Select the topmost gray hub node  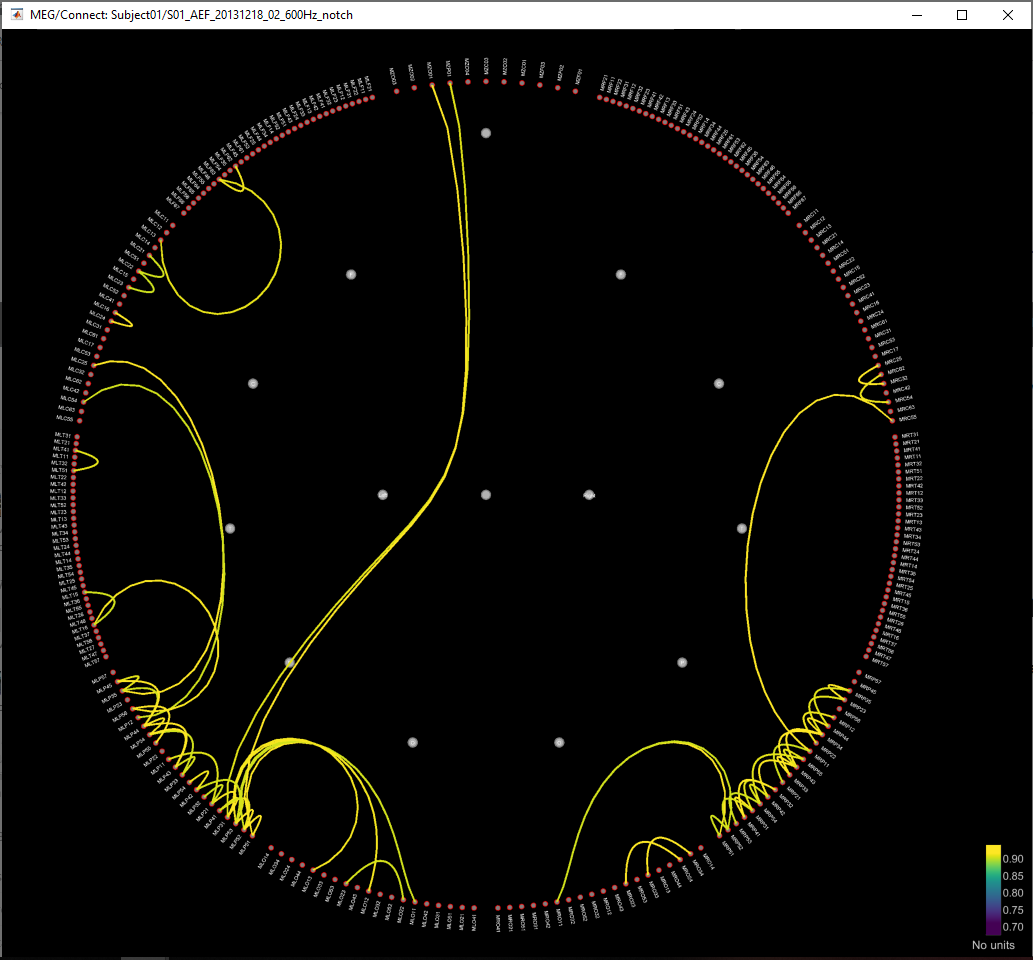486,133
